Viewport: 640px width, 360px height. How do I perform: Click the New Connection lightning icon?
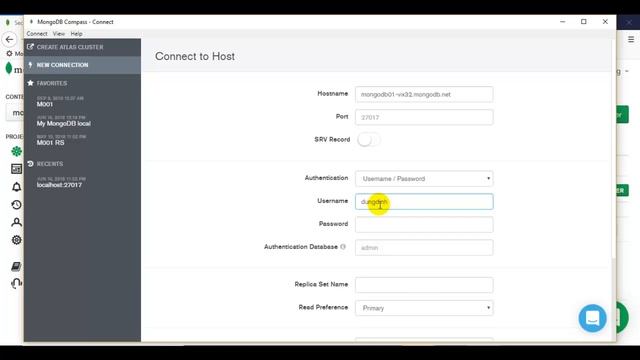30,65
